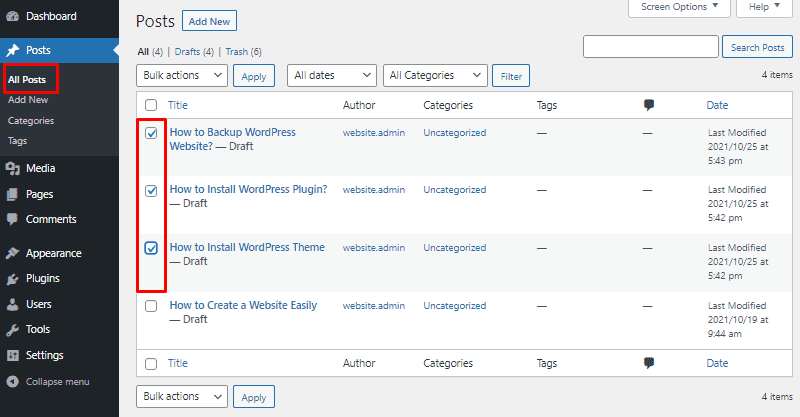The height and width of the screenshot is (417, 800).
Task: Open Appearance menu label
Action: (54, 253)
